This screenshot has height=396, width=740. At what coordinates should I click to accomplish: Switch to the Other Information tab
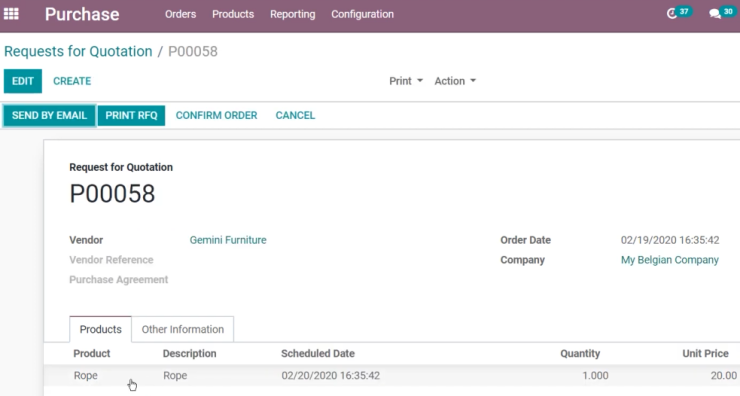pyautogui.click(x=183, y=329)
